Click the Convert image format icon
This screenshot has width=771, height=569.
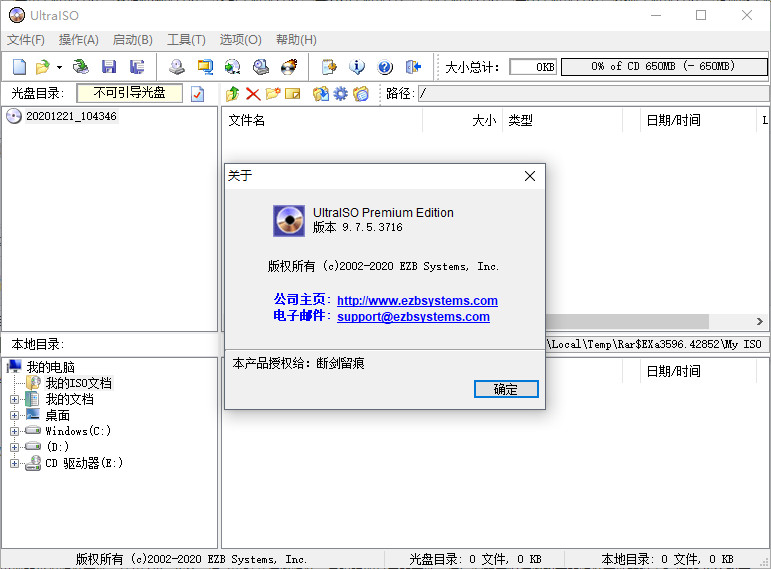point(233,66)
